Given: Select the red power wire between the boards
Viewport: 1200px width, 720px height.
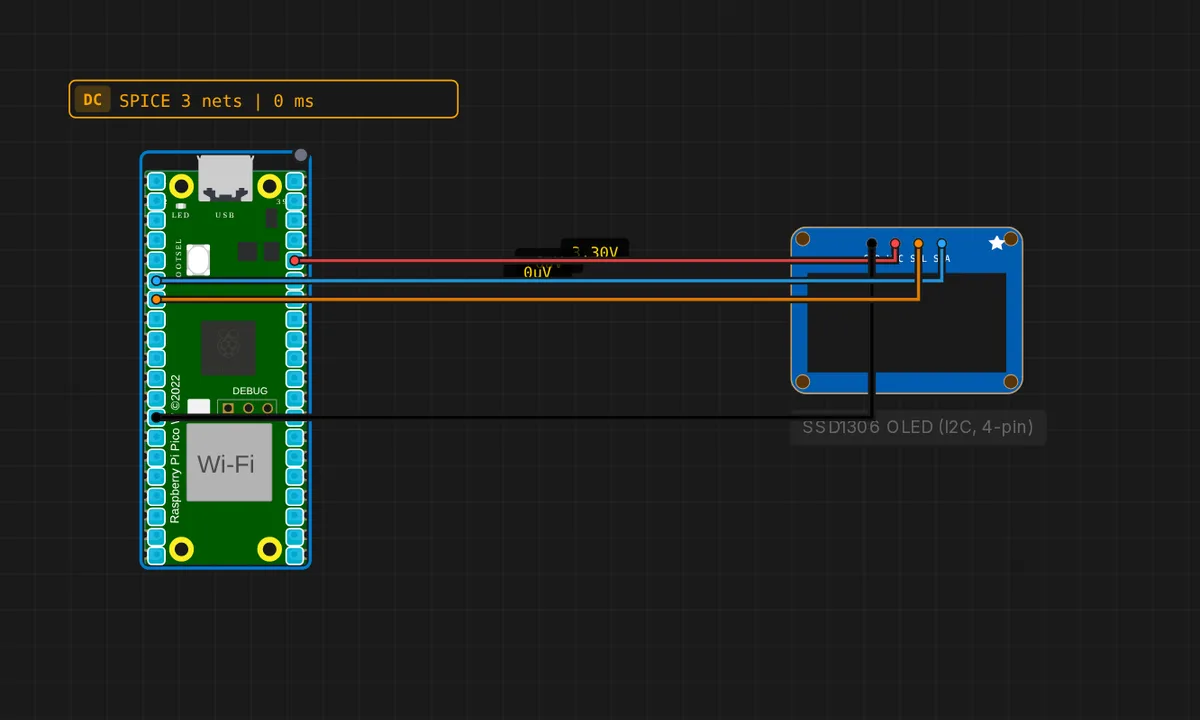Looking at the screenshot, I should (595, 261).
